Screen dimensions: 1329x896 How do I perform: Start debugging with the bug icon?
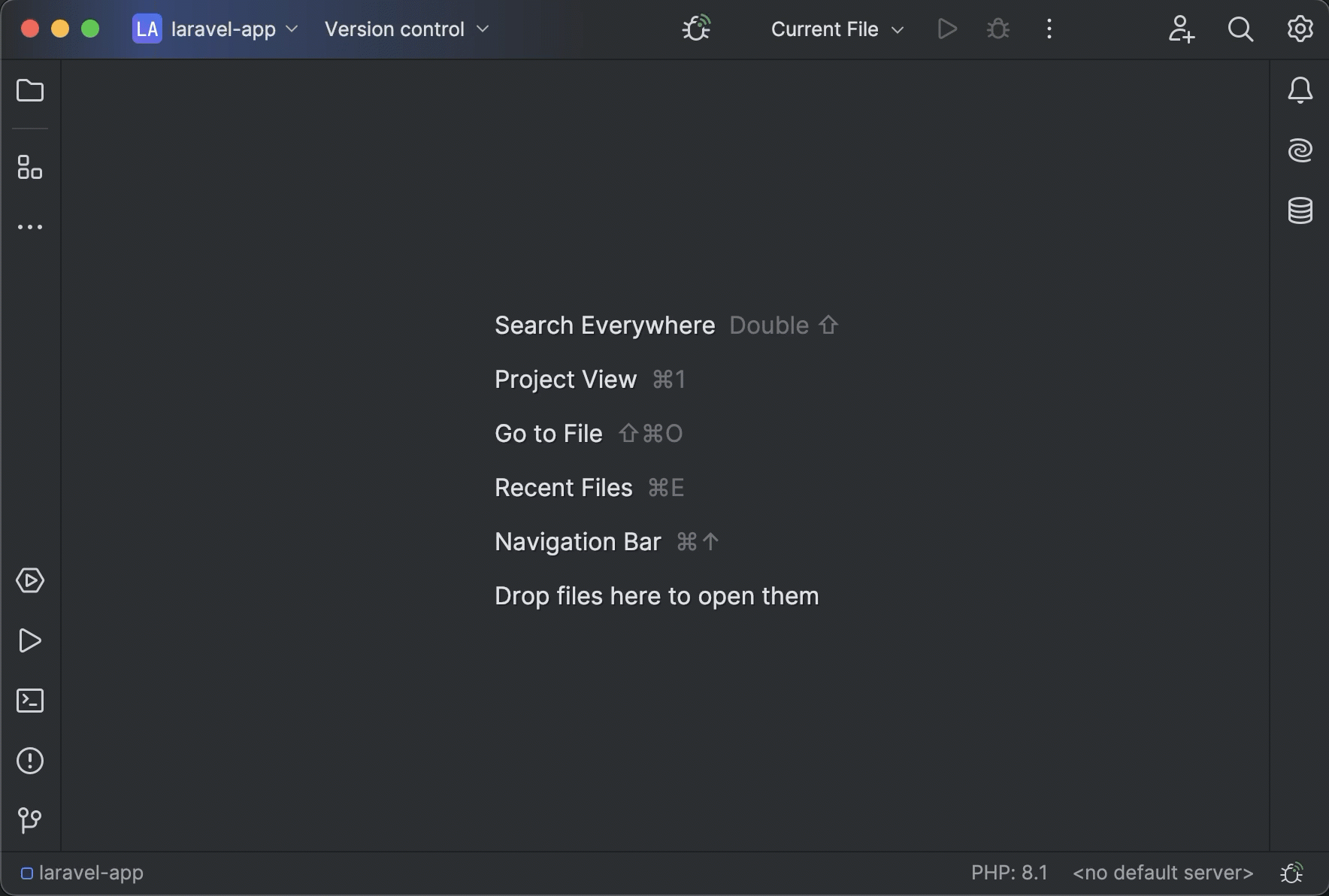[x=998, y=29]
